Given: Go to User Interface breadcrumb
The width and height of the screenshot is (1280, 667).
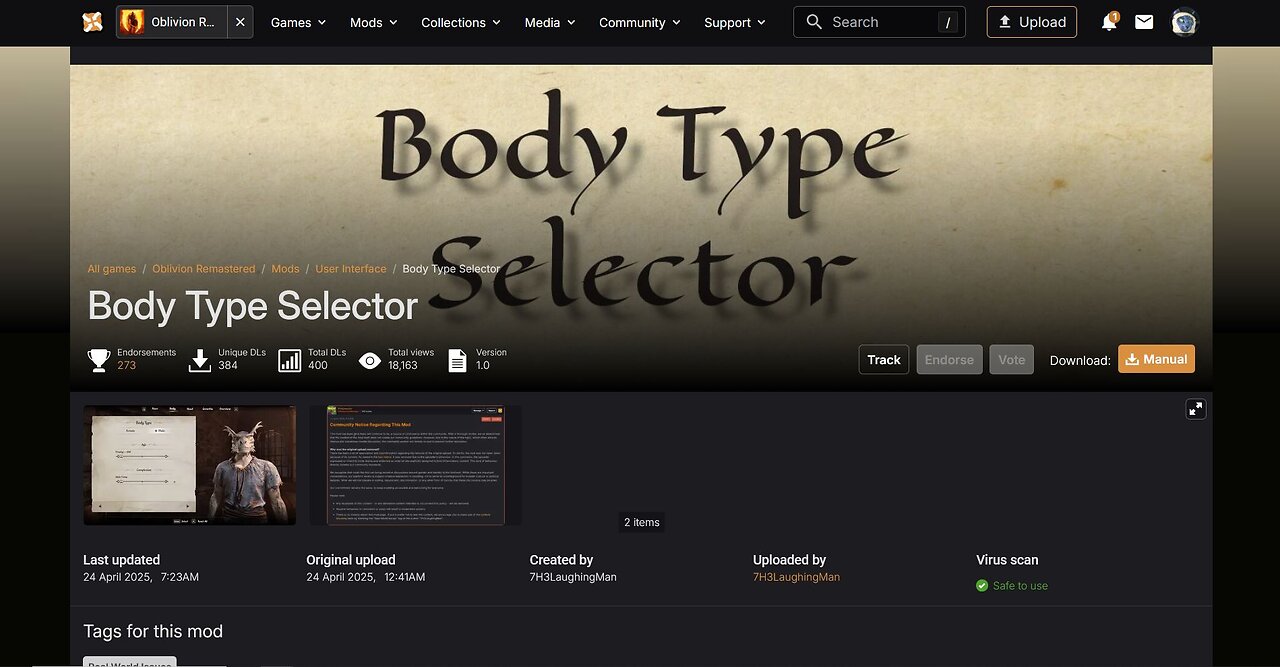Looking at the screenshot, I should [351, 269].
